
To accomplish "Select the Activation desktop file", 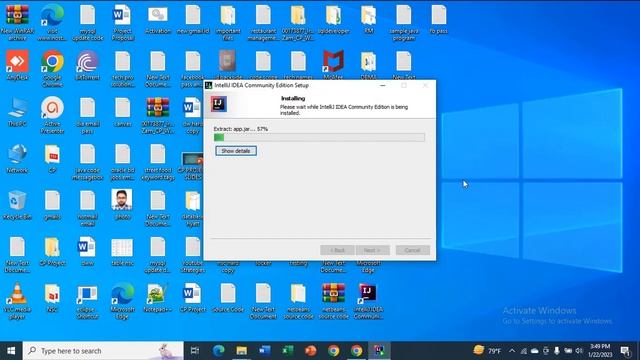I will point(158,20).
